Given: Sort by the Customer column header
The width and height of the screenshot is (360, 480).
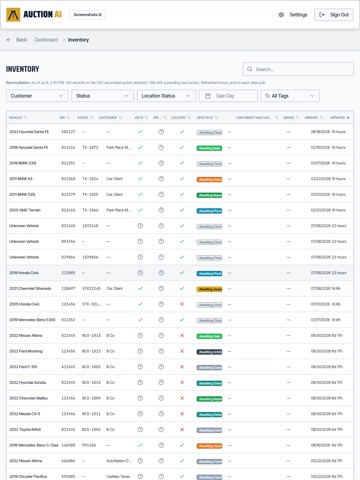Looking at the screenshot, I should point(111,117).
